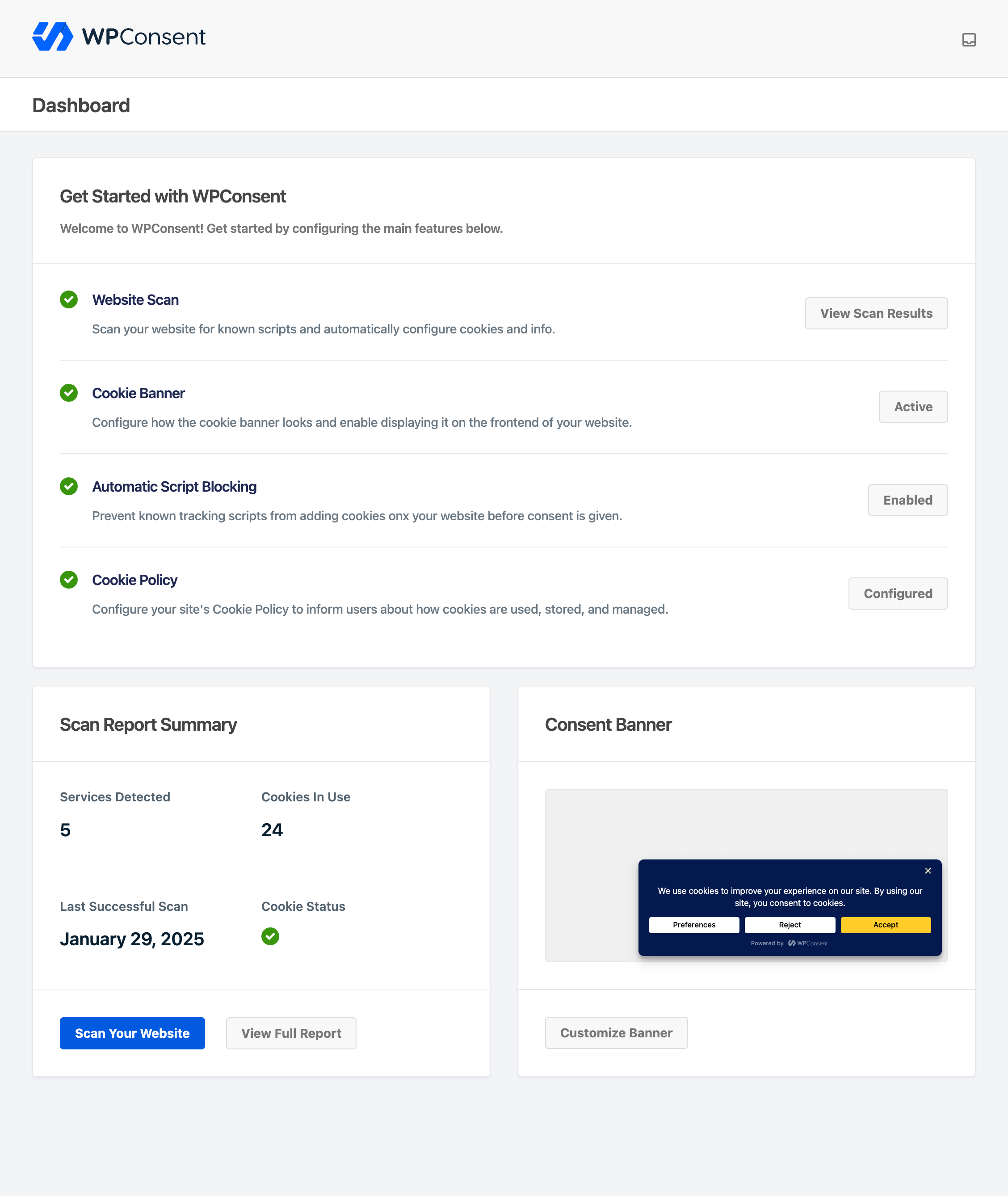Open the notifications inbox icon

pyautogui.click(x=969, y=39)
